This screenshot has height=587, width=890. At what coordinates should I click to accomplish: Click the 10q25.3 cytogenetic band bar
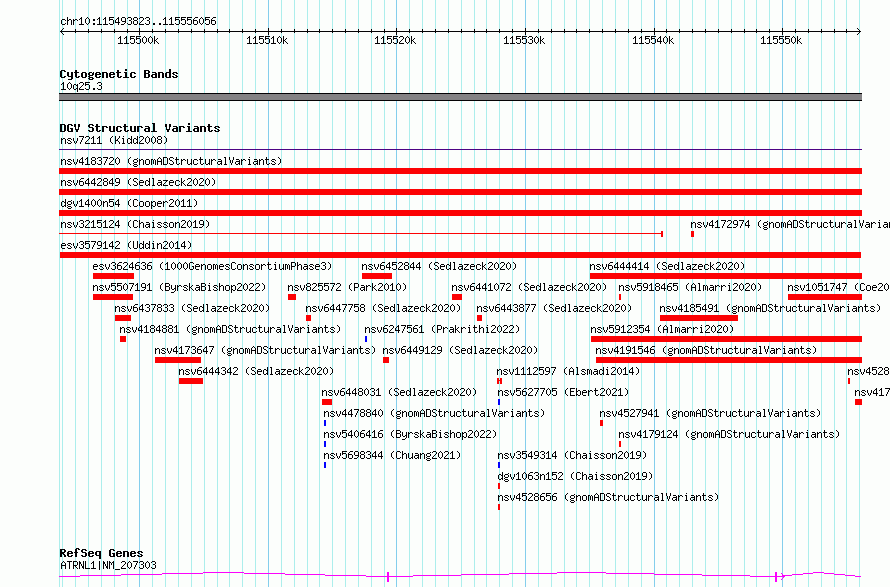(460, 97)
